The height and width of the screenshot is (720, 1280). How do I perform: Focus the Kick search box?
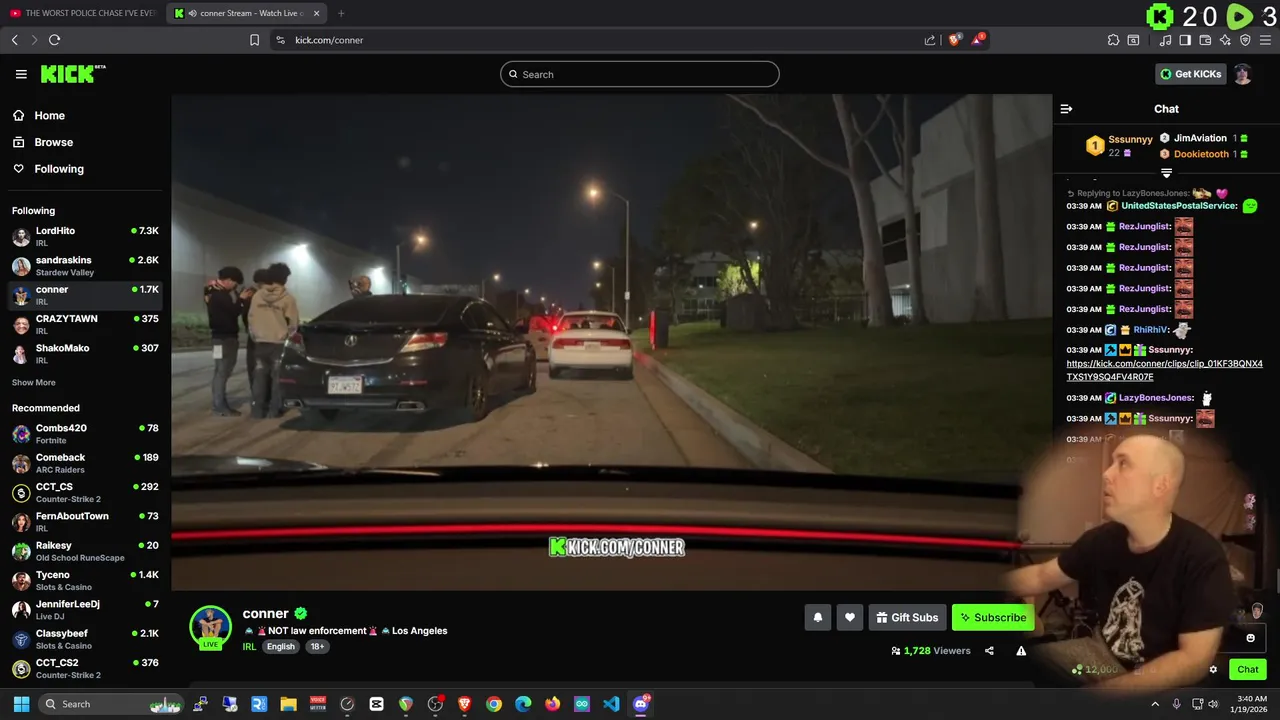[639, 74]
